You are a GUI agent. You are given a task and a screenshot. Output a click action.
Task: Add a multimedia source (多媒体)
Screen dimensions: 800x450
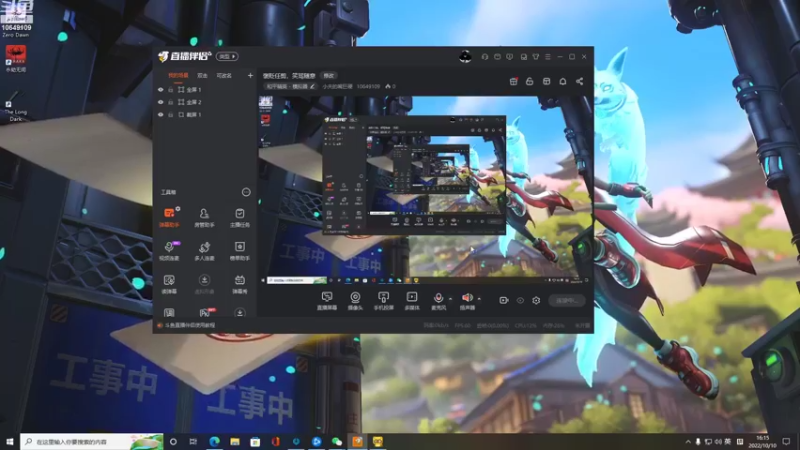tap(412, 301)
